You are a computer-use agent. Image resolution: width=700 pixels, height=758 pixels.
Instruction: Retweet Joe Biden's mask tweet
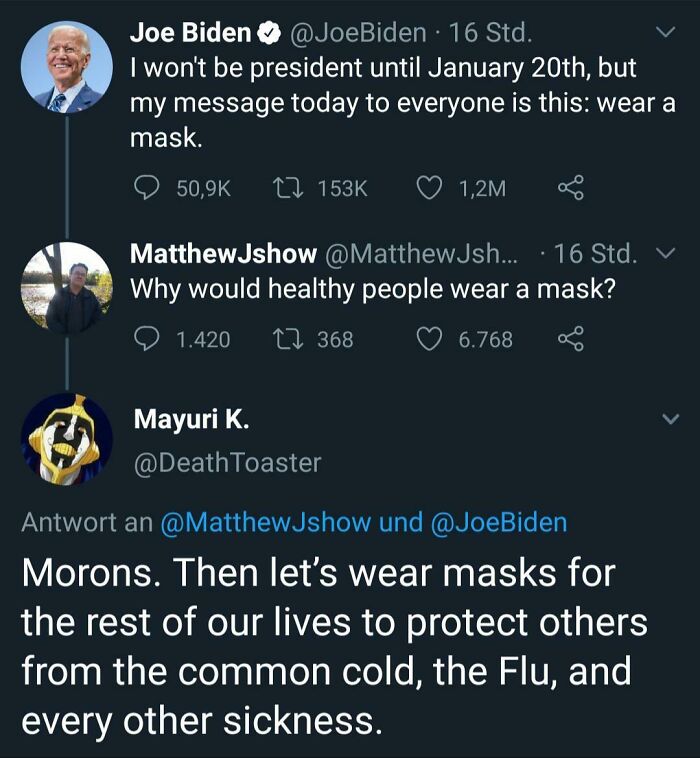(286, 188)
